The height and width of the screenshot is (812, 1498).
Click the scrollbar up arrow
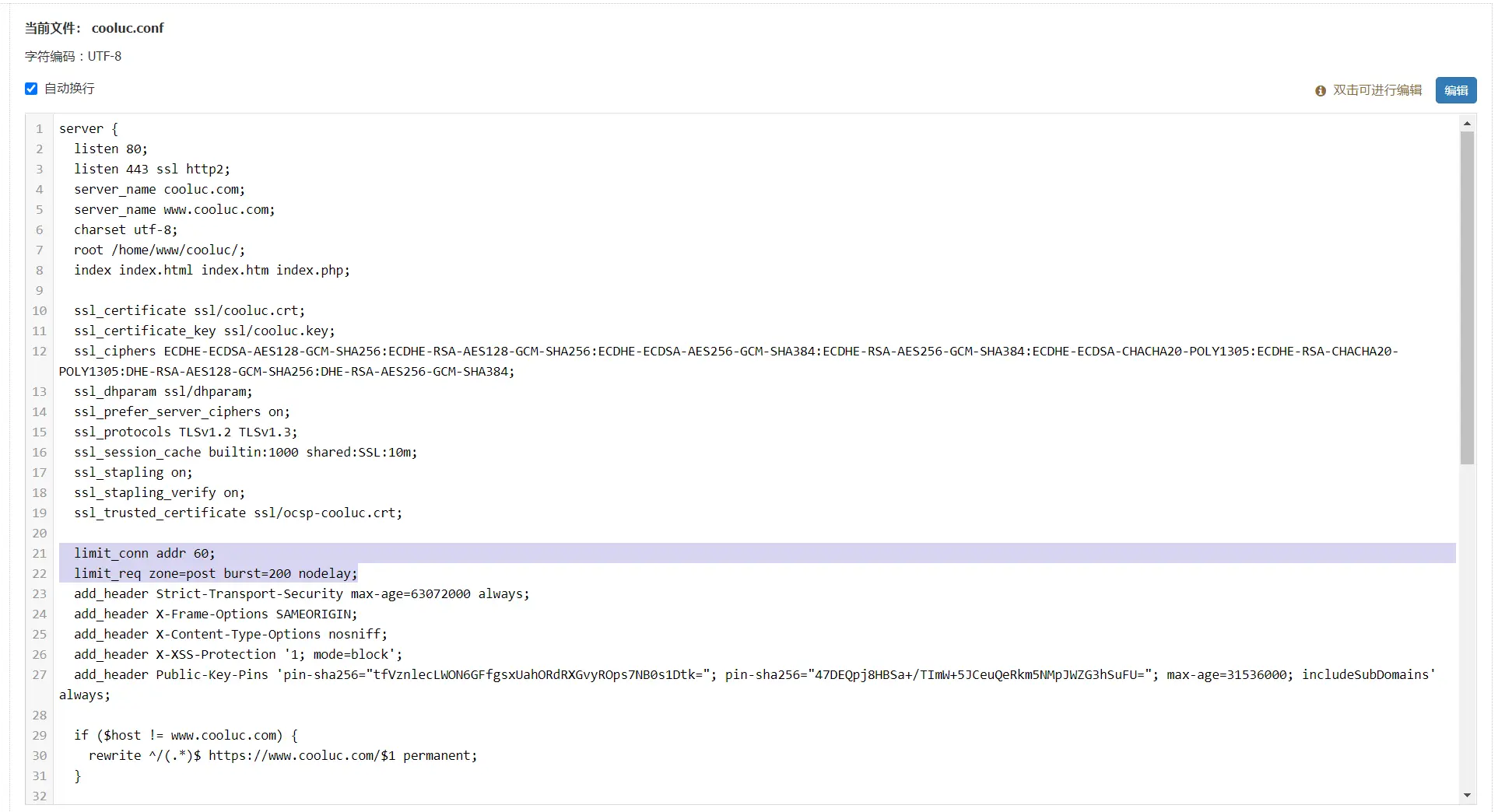click(1467, 124)
